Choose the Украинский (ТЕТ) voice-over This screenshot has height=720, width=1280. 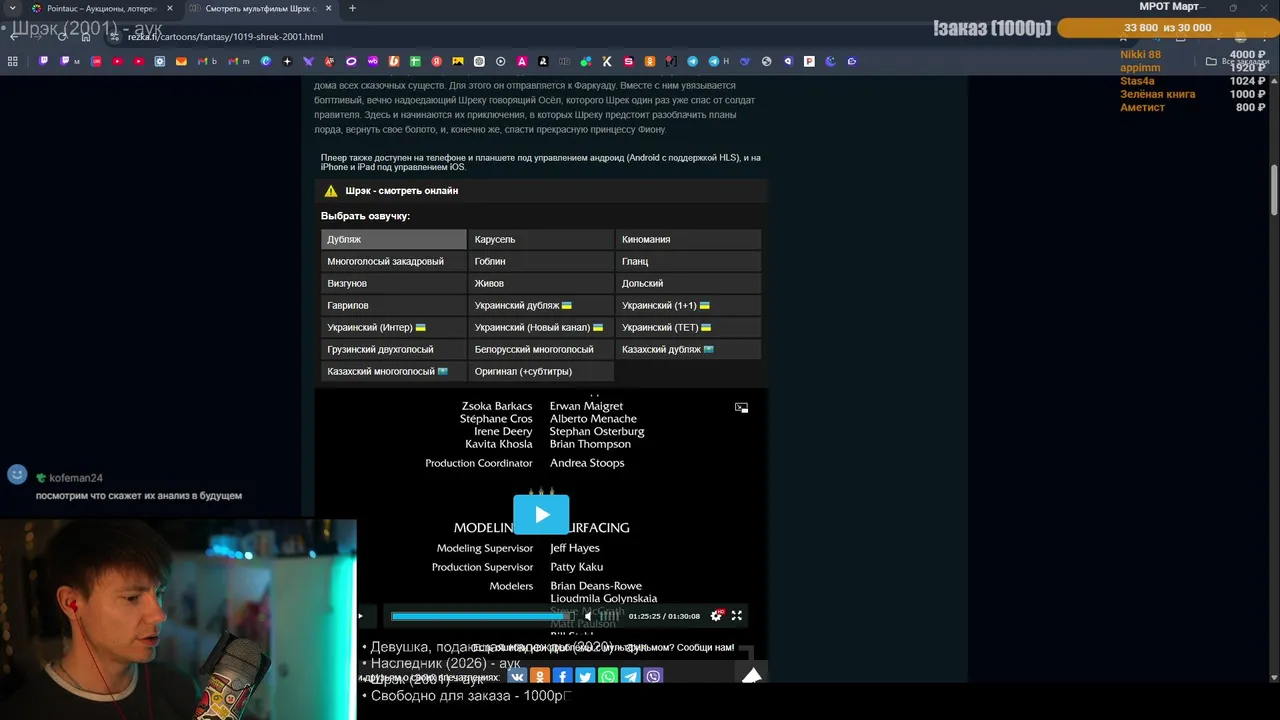point(688,328)
